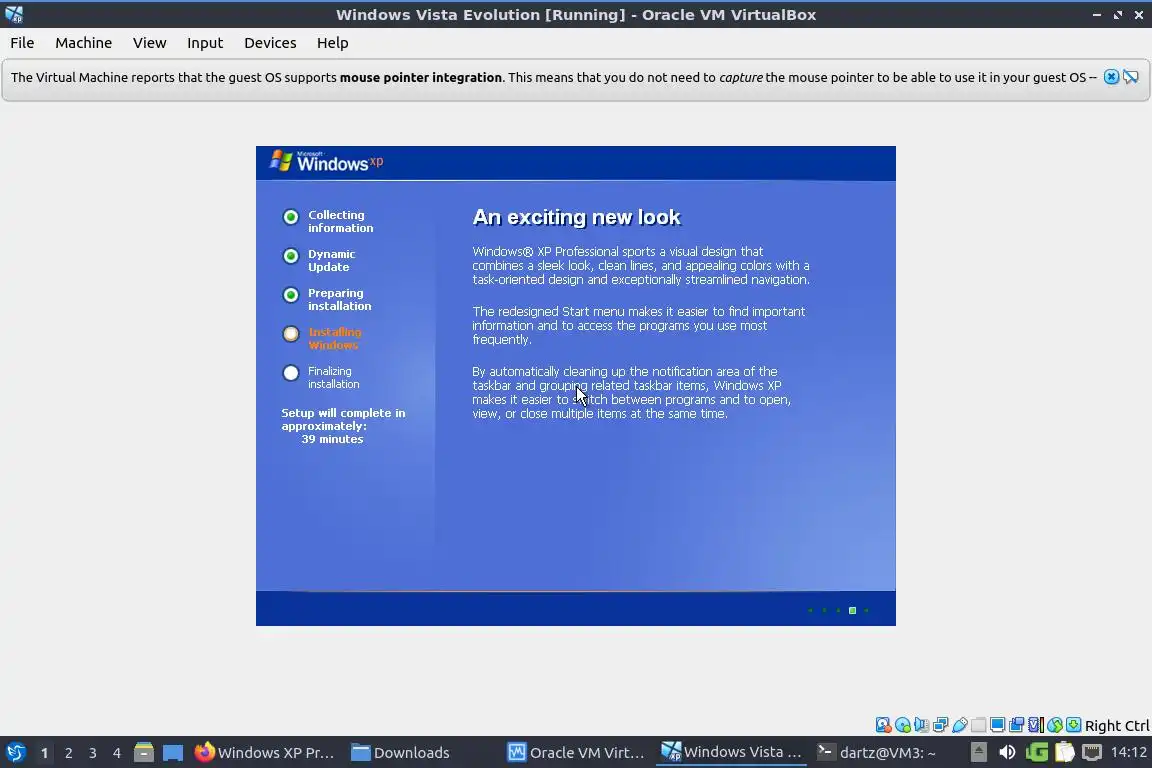The height and width of the screenshot is (768, 1152).
Task: Dismiss the mouse pointer integration notification
Action: 1111,77
